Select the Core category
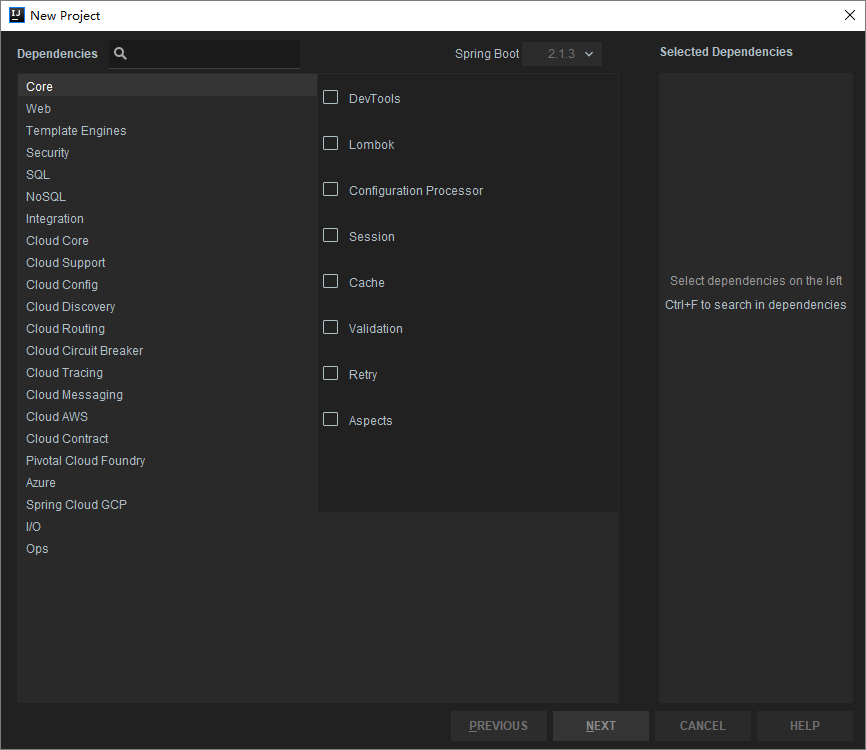The height and width of the screenshot is (750, 866). point(167,87)
